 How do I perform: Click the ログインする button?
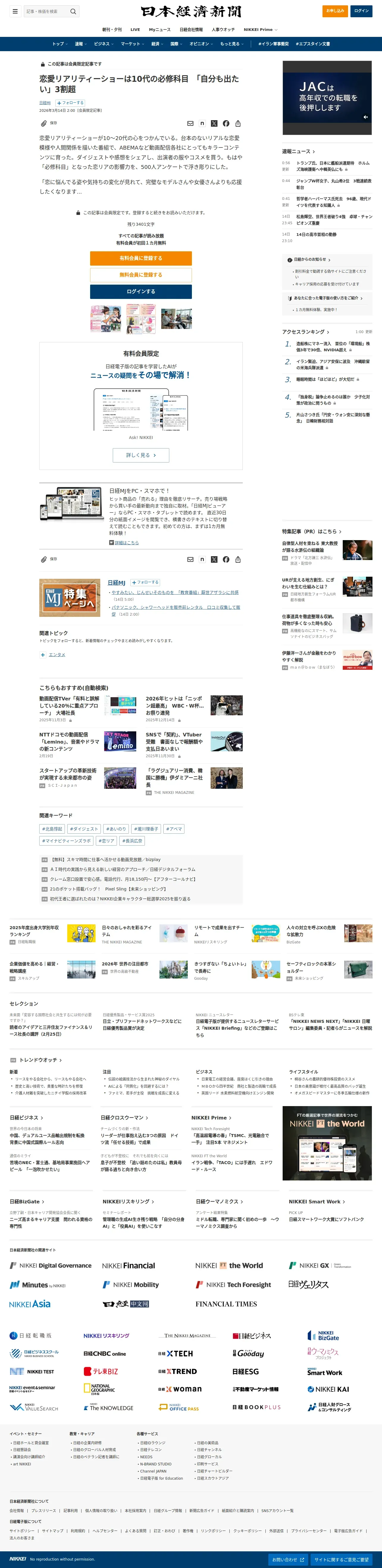[x=141, y=291]
